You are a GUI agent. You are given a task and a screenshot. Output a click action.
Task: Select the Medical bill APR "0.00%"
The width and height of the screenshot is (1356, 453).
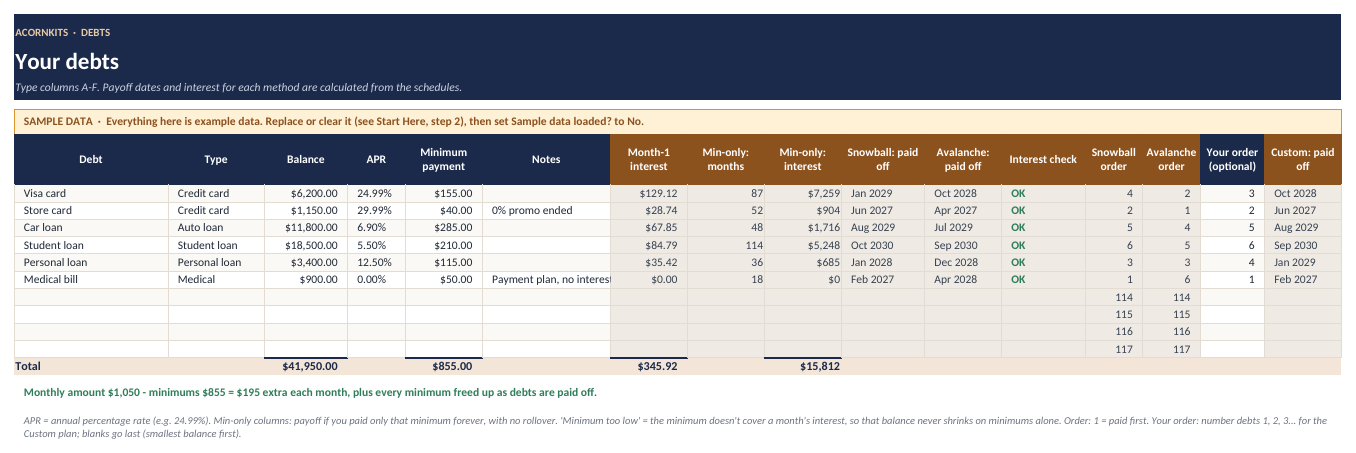[x=376, y=280]
